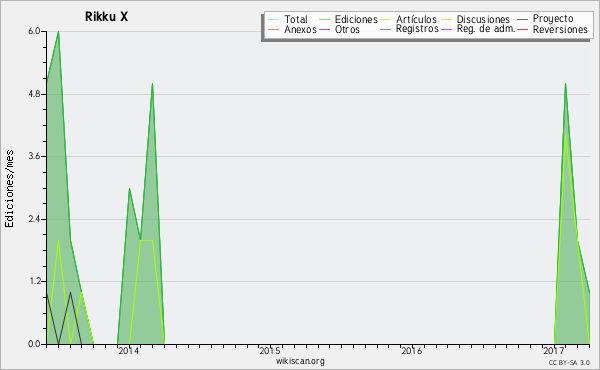Click the 2017 axis label
Screen dimensions: 600x370
[553, 350]
